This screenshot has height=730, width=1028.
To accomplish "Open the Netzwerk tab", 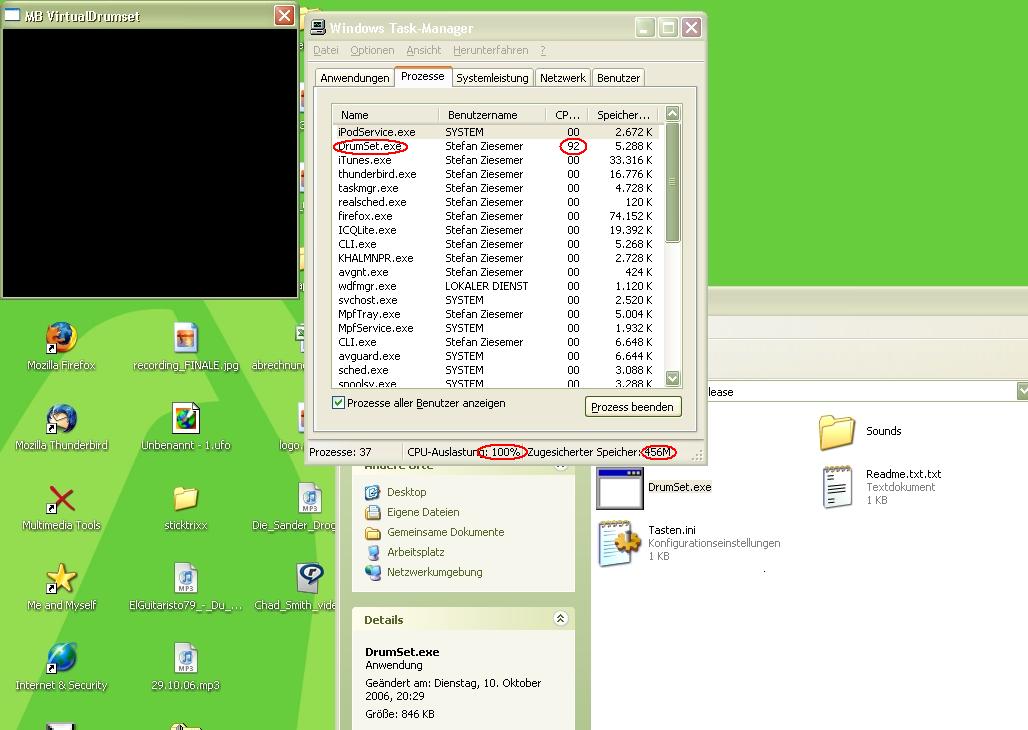I will coord(562,78).
